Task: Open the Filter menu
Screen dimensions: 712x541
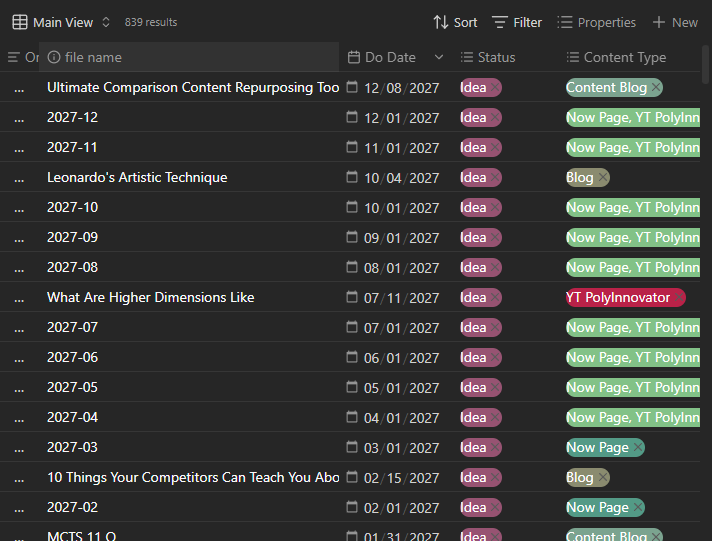Action: click(x=517, y=22)
